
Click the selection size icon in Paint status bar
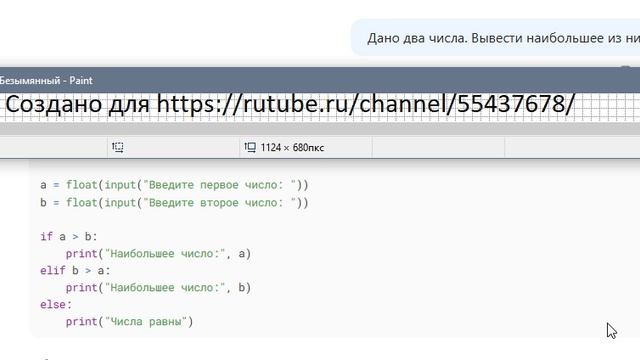pyautogui.click(x=118, y=147)
